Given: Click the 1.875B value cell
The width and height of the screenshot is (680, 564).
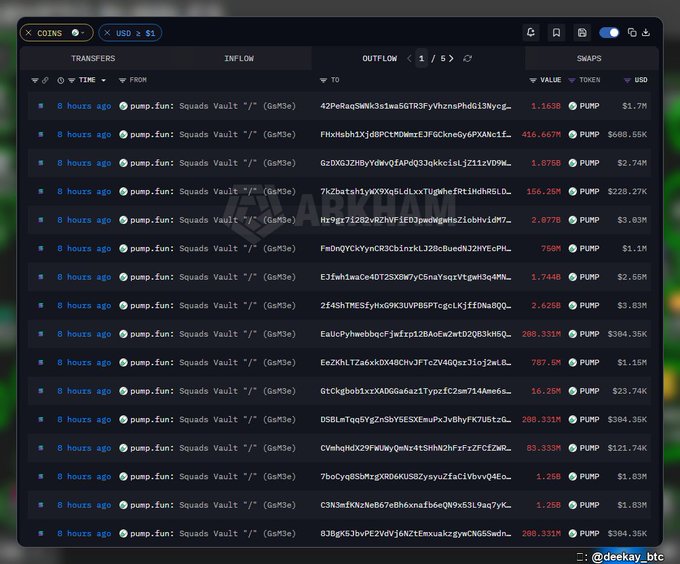Looking at the screenshot, I should point(546,163).
